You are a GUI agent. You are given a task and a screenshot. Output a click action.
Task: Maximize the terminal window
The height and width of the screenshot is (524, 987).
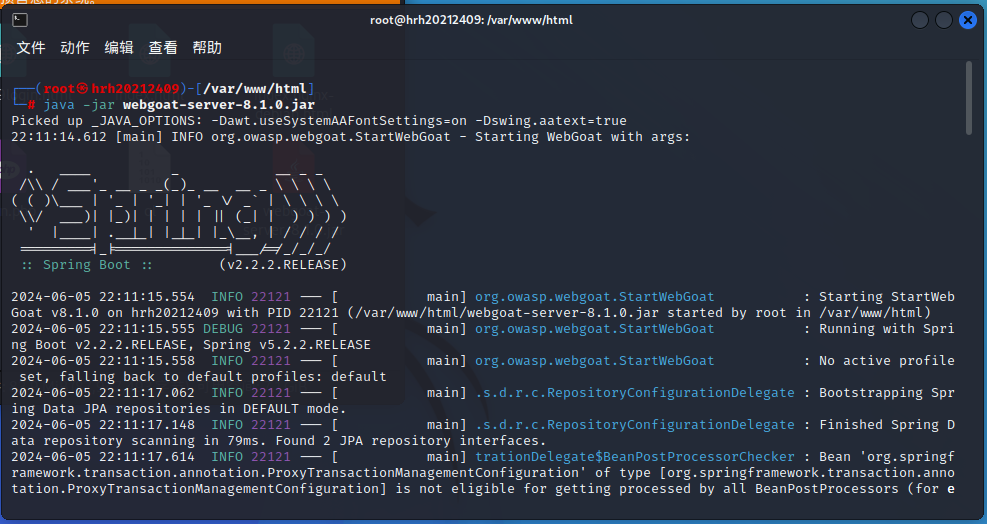944,20
